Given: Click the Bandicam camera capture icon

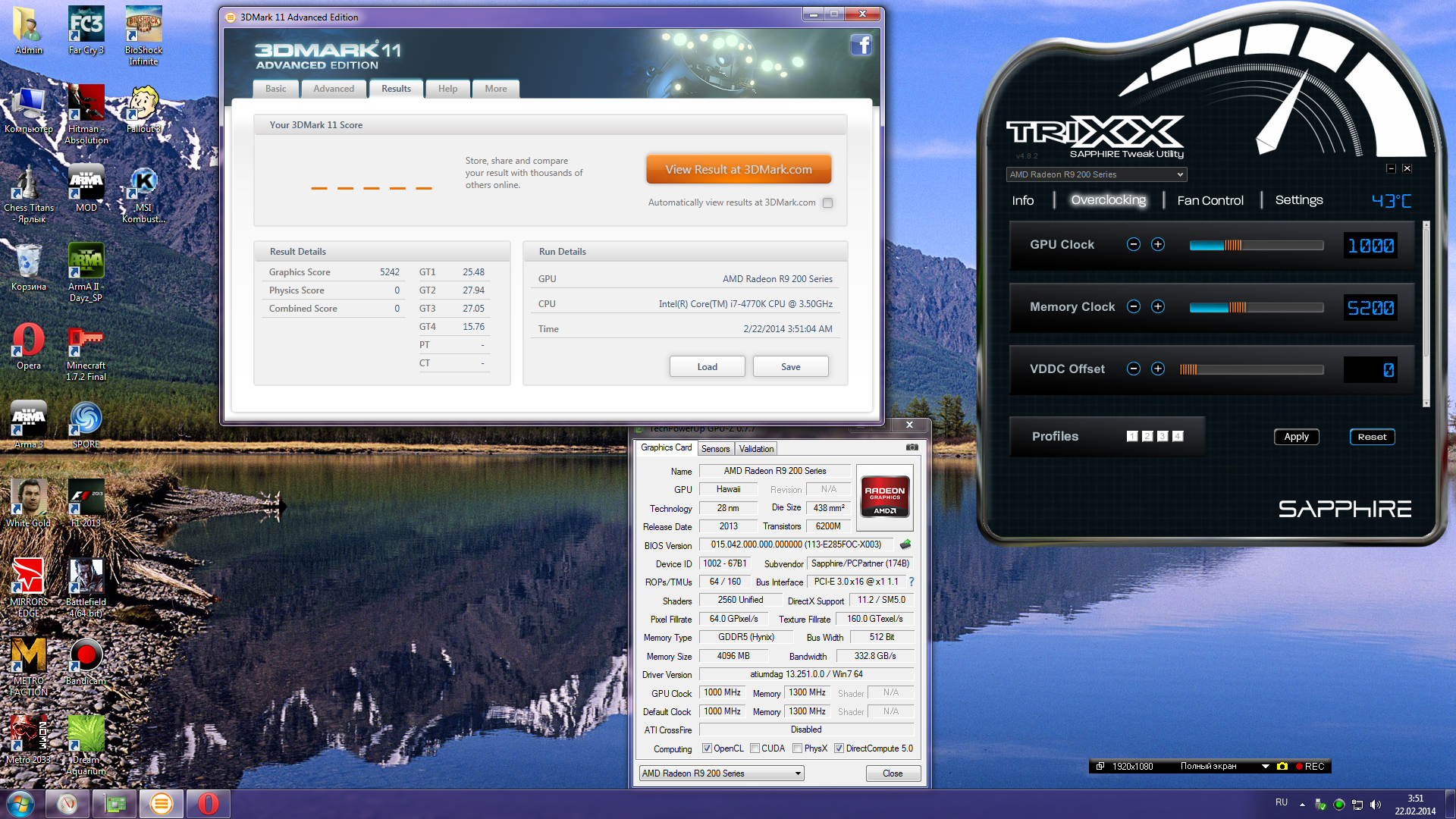Looking at the screenshot, I should click(1282, 767).
